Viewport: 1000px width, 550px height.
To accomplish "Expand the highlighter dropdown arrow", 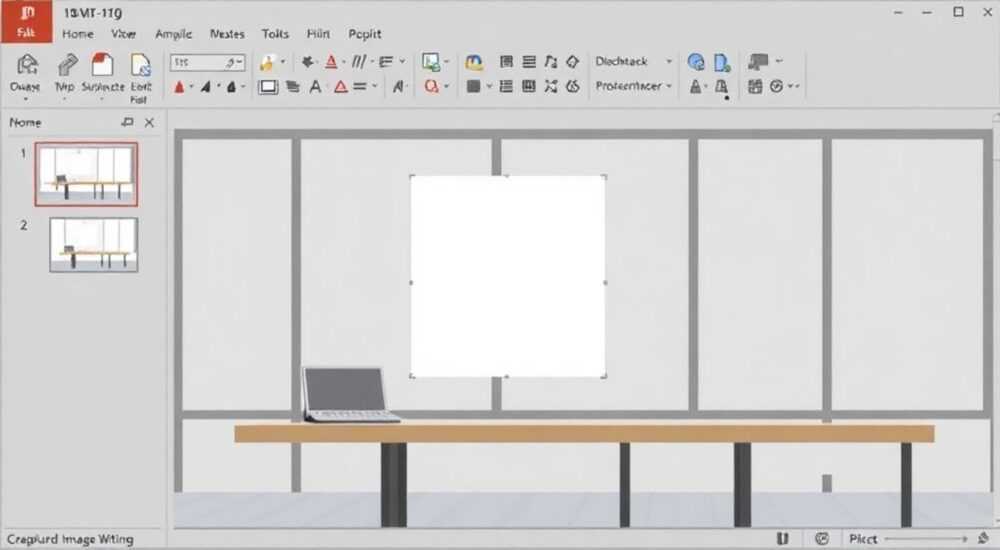I will tap(283, 62).
